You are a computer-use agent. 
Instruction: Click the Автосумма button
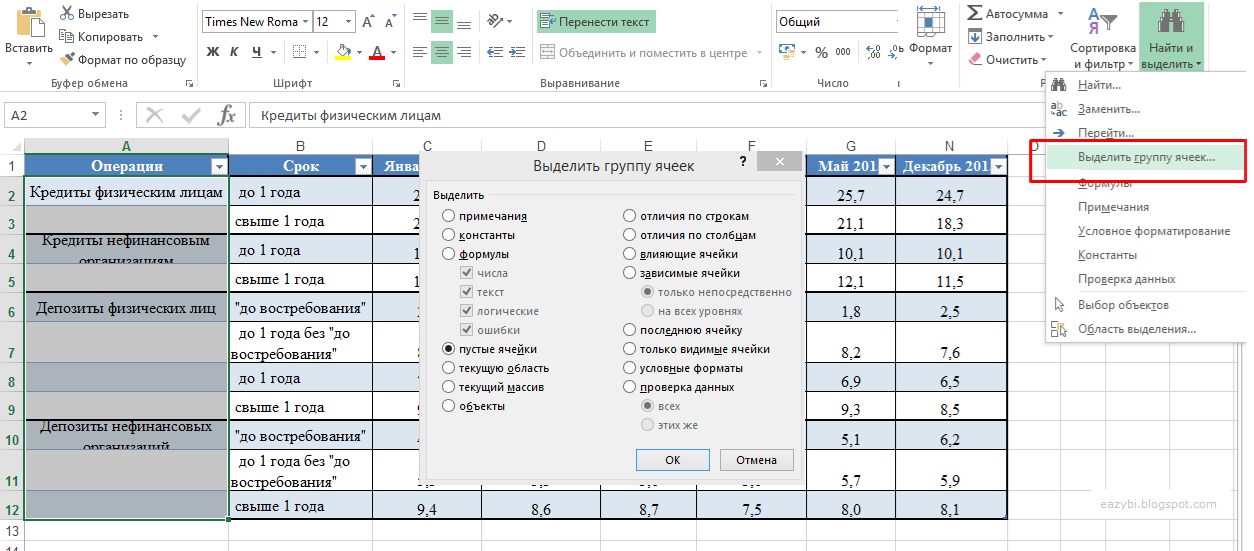tap(1008, 14)
